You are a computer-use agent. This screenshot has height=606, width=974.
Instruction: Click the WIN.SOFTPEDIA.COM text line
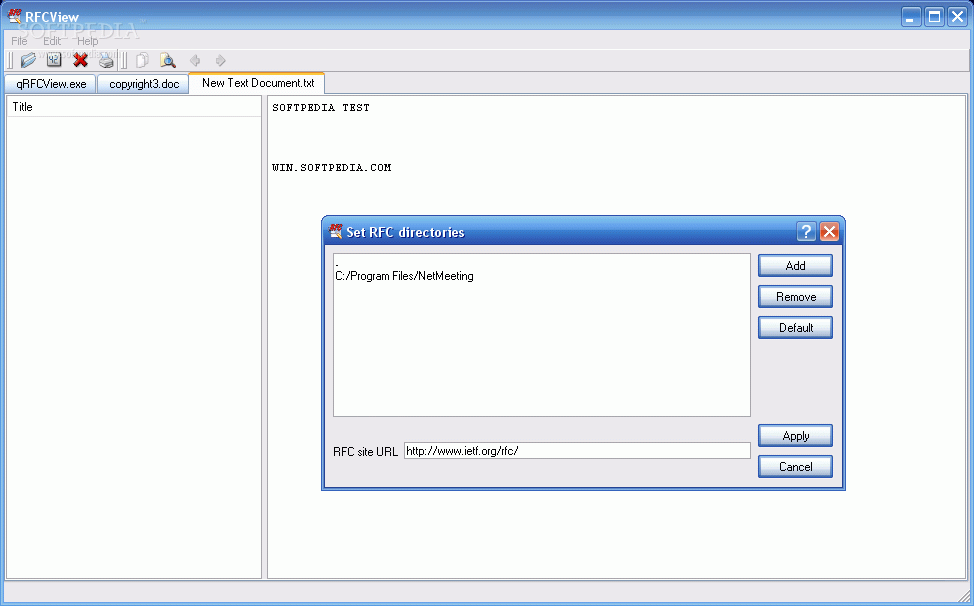coord(332,168)
